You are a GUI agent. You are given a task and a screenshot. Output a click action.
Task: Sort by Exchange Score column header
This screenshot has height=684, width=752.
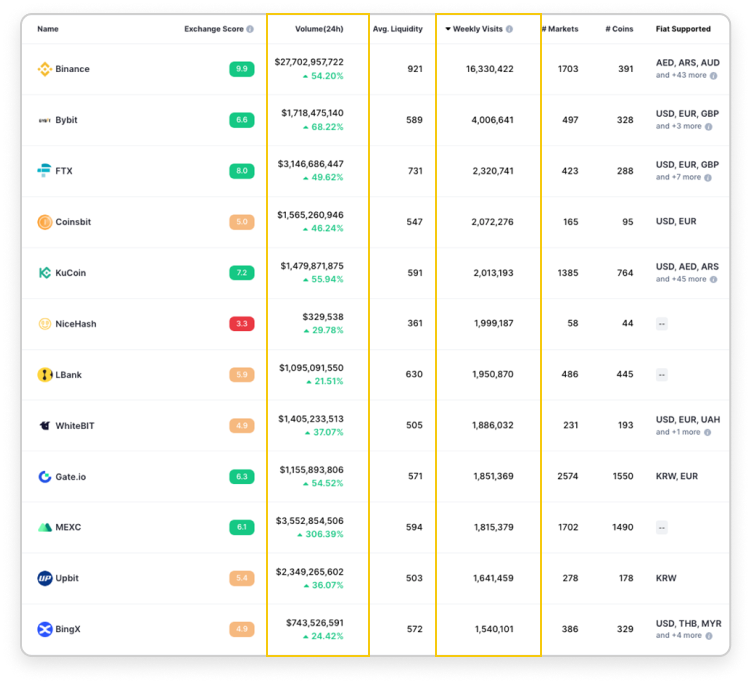214,29
